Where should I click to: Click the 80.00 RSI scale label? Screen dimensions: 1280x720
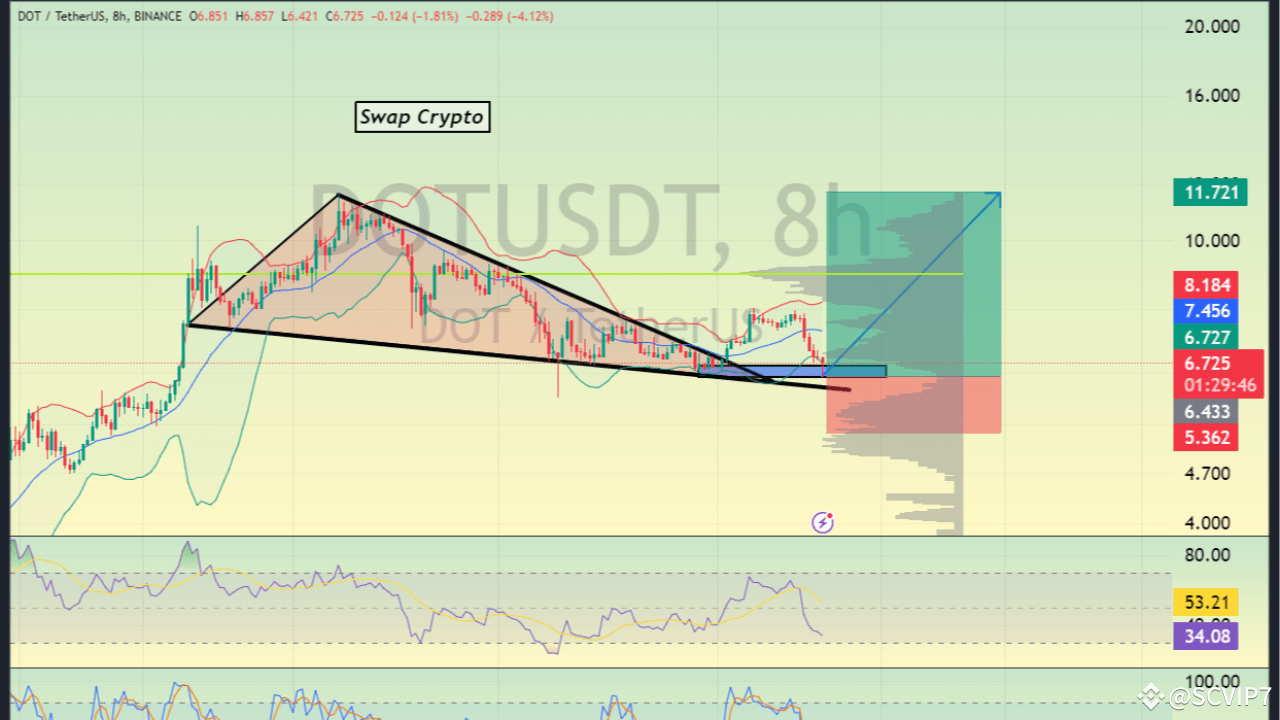pos(1207,556)
